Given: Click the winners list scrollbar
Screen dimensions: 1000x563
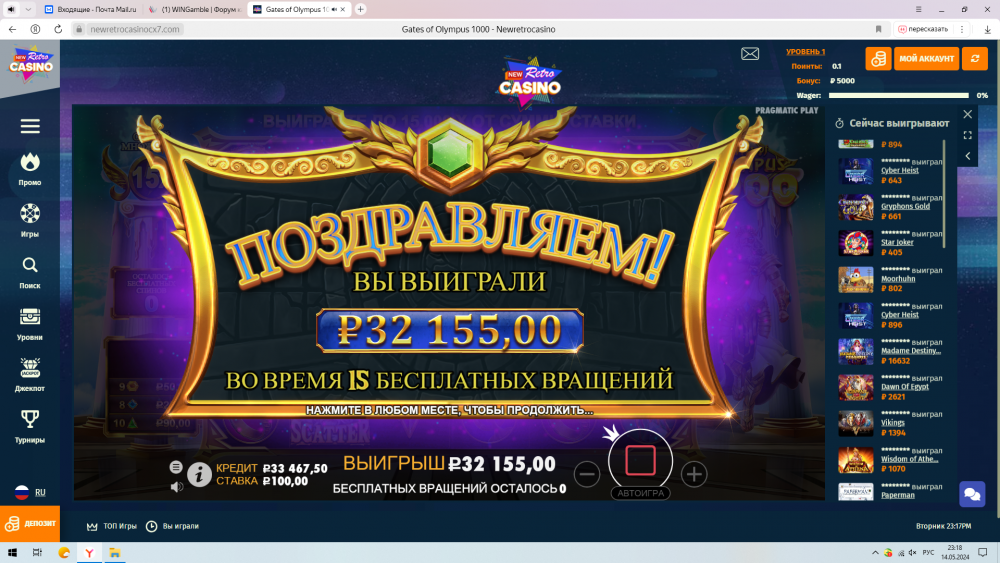Looking at the screenshot, I should coord(944,194).
